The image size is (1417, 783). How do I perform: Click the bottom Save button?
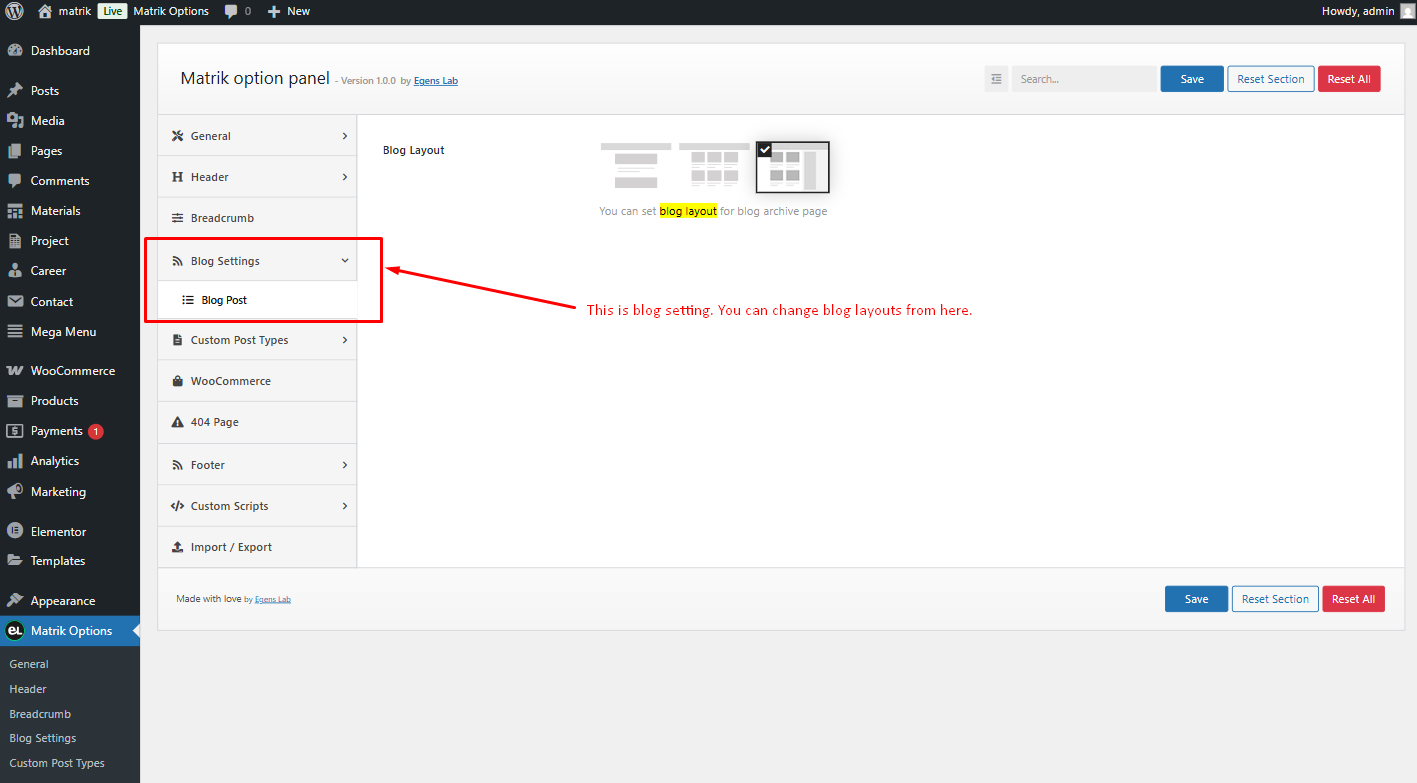pos(1196,599)
